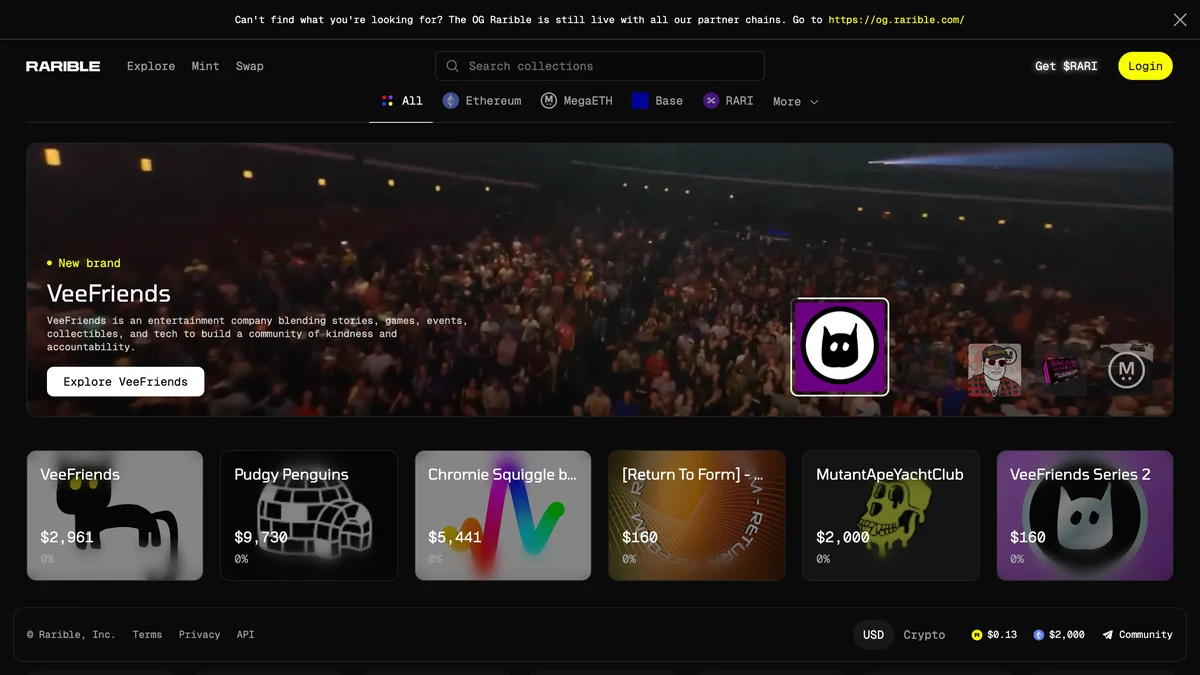Filter by the RARI chain
1200x675 pixels.
click(x=728, y=101)
